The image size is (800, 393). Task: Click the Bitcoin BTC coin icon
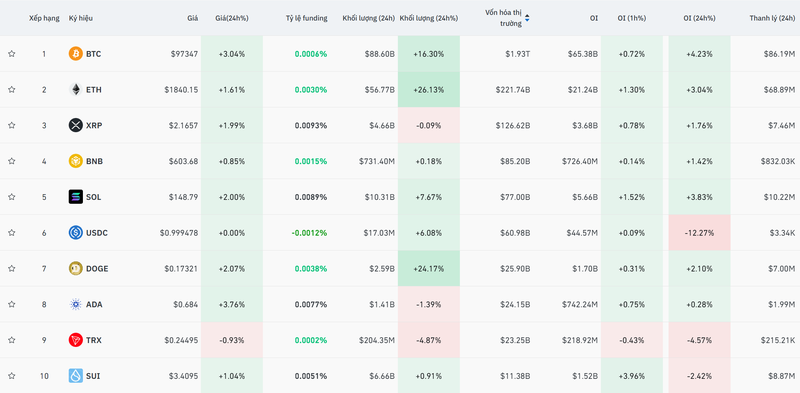(x=76, y=54)
